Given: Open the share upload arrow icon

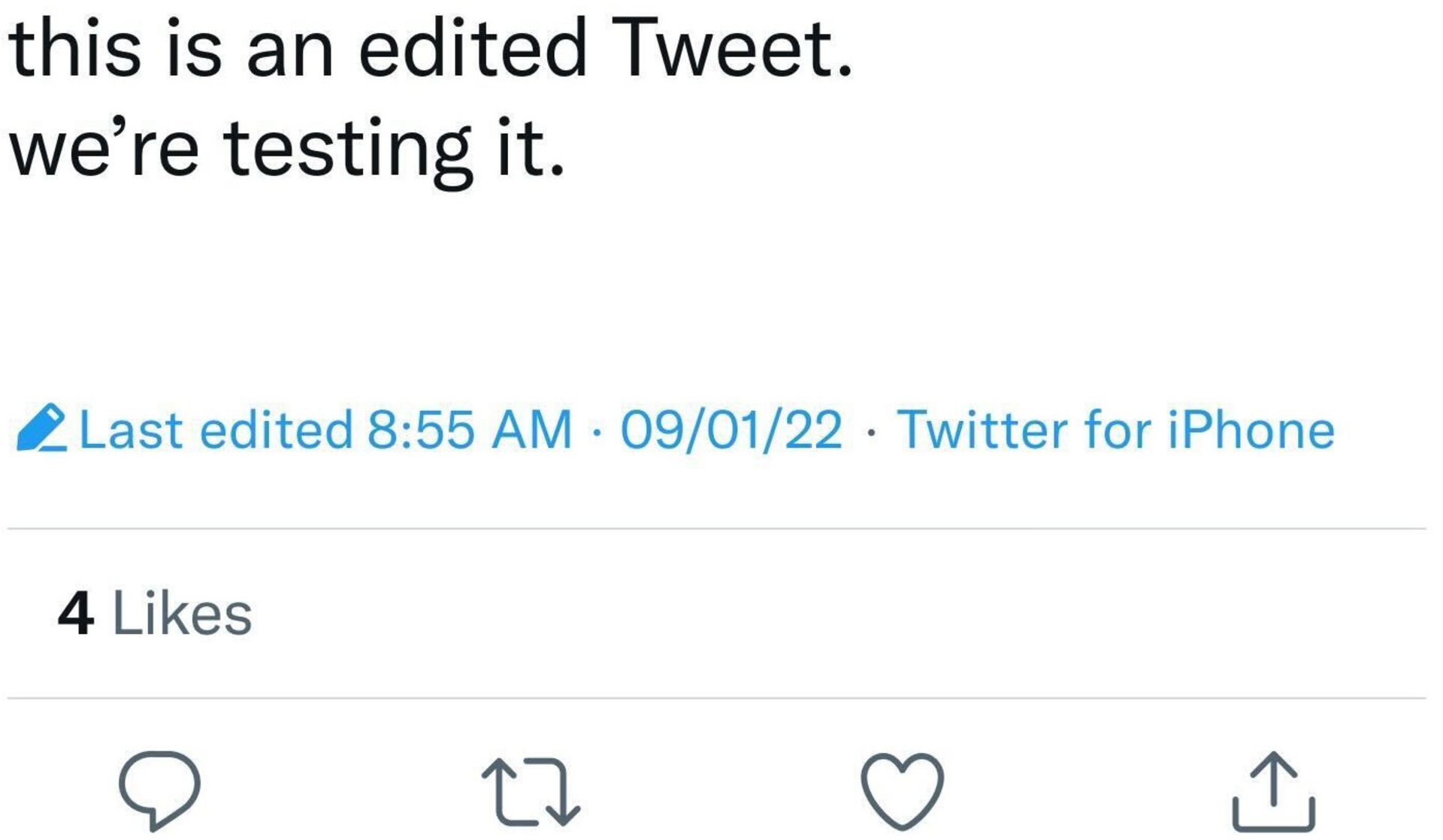Looking at the screenshot, I should 1274,792.
